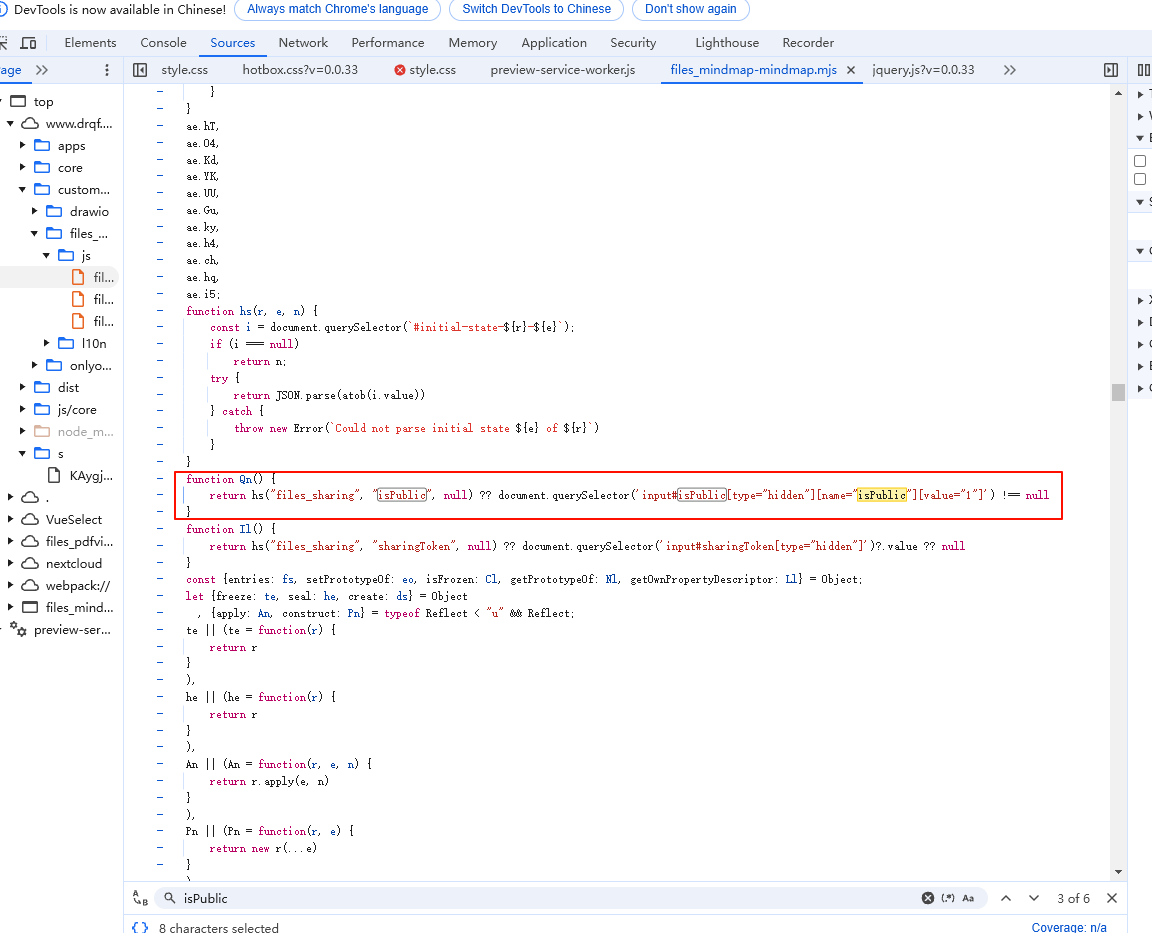Screen dimensions: 1152x933
Task: Toggle replace mode icon in search bar
Action: click(x=140, y=898)
